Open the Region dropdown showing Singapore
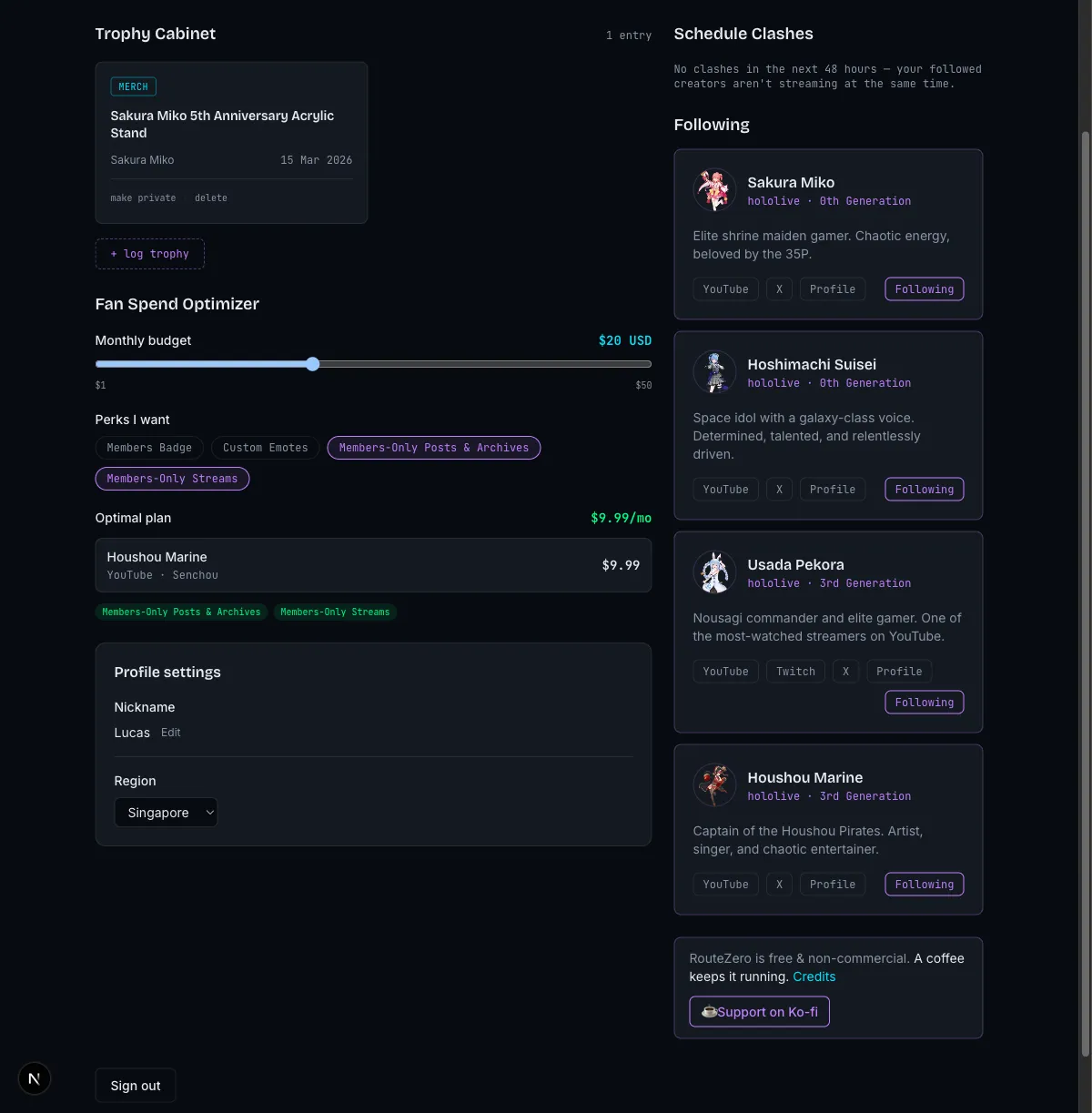The height and width of the screenshot is (1113, 1092). coord(167,813)
